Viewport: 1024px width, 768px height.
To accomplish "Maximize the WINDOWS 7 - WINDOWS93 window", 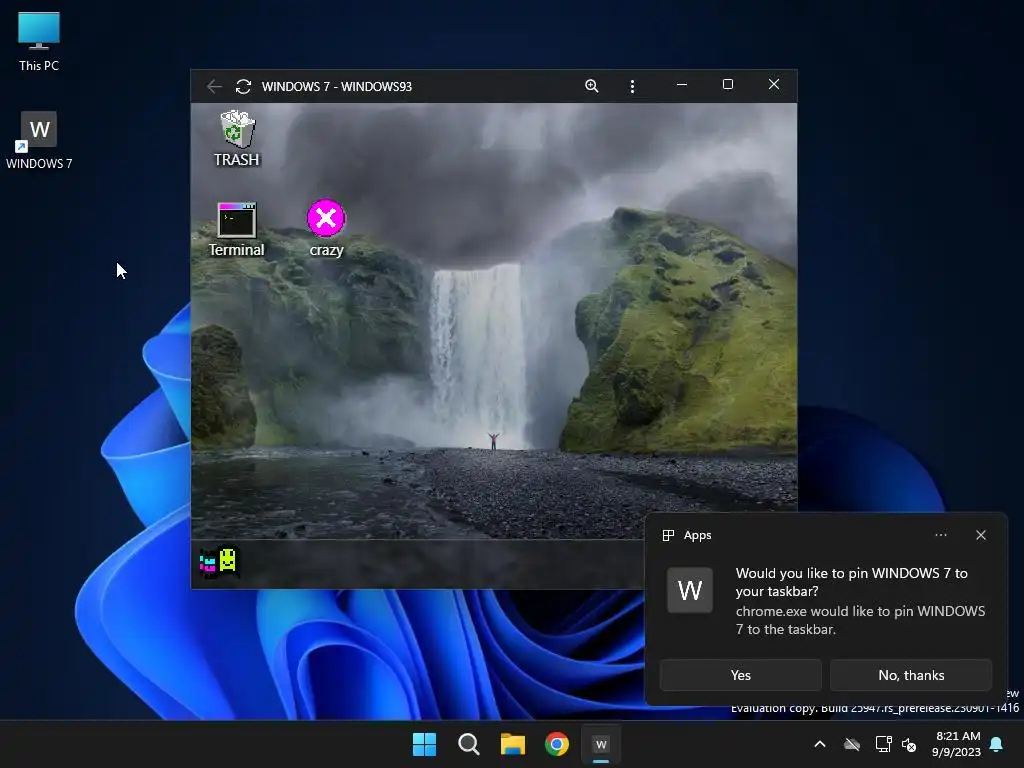I will (x=728, y=84).
